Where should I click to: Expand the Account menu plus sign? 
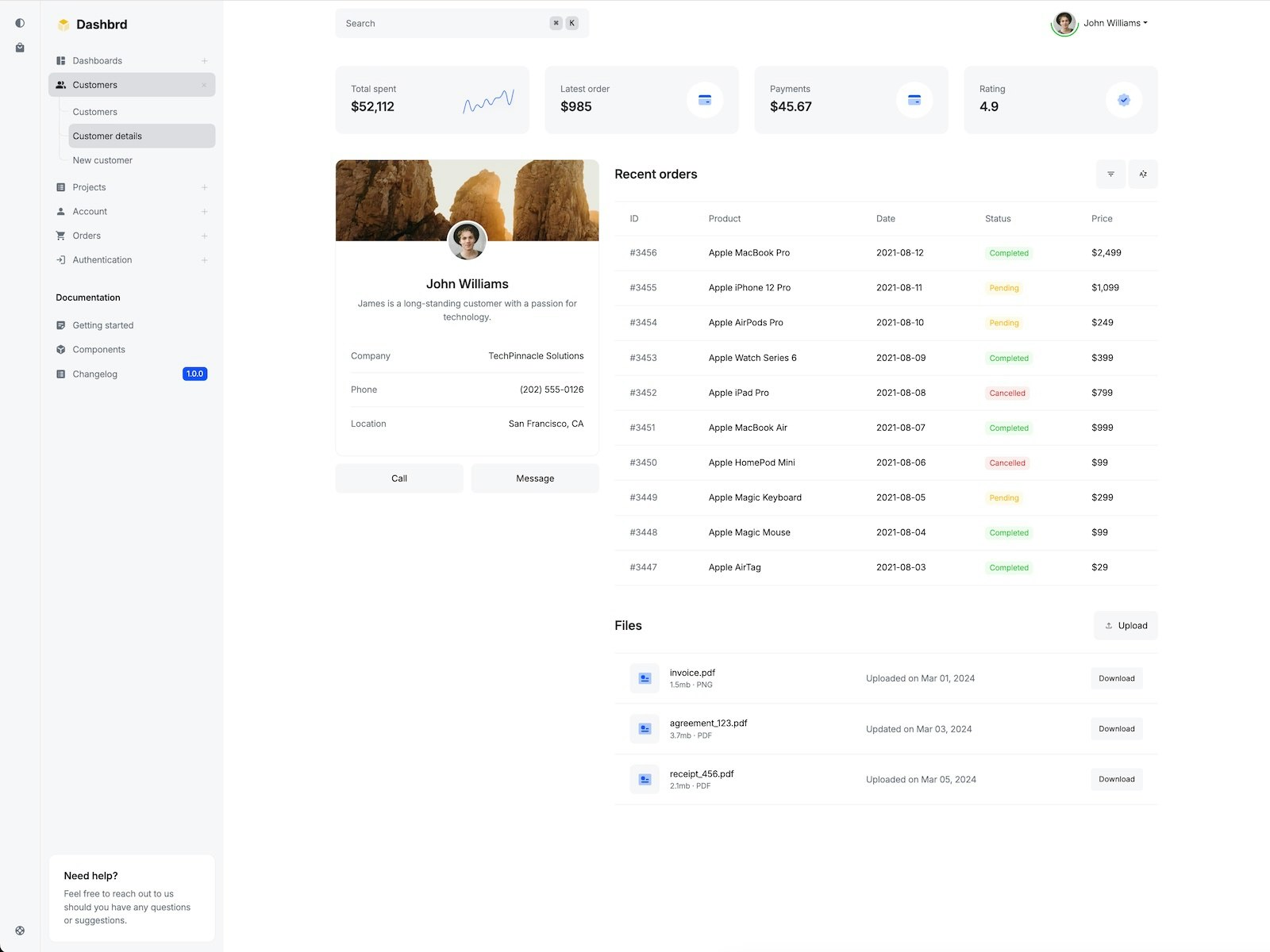(204, 212)
